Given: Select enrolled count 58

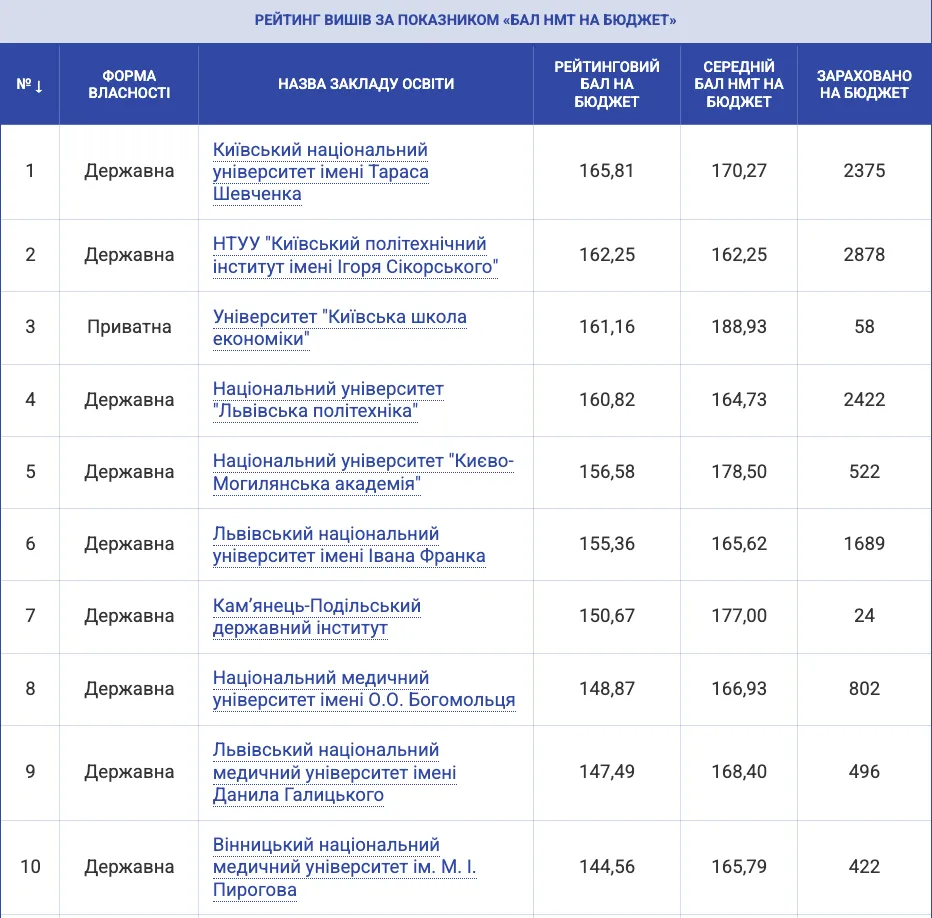Looking at the screenshot, I should (x=864, y=327).
